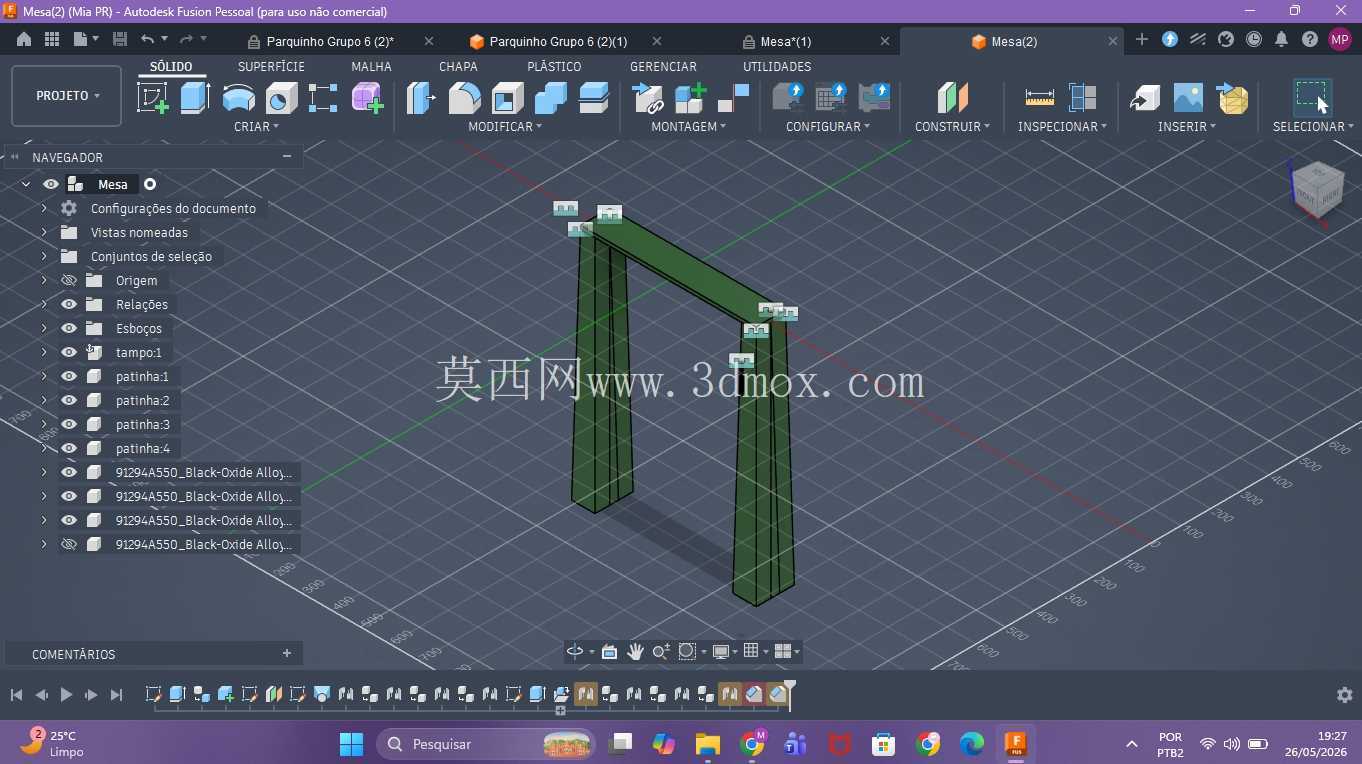Open the CHAPA tab

[458, 66]
